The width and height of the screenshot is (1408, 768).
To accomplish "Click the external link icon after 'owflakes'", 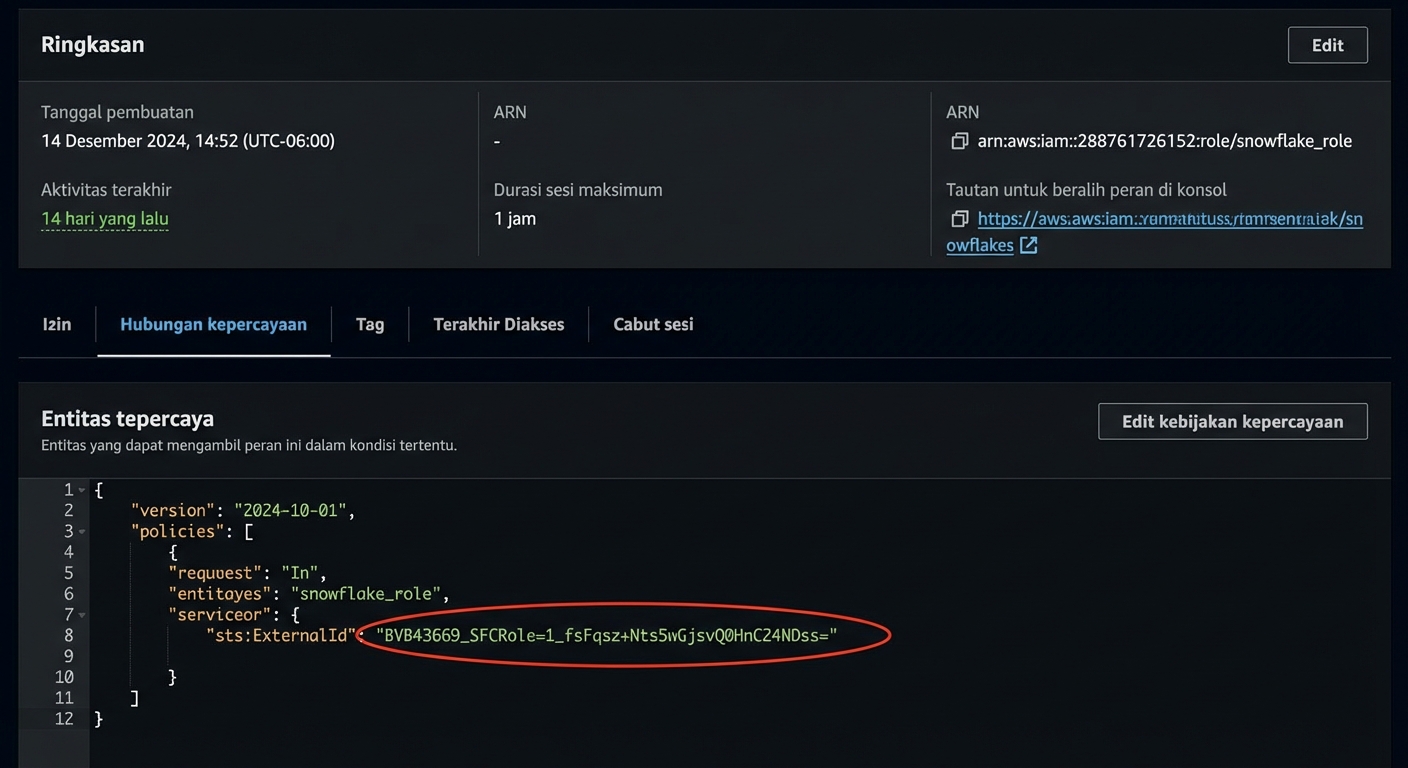I will pyautogui.click(x=1028, y=245).
